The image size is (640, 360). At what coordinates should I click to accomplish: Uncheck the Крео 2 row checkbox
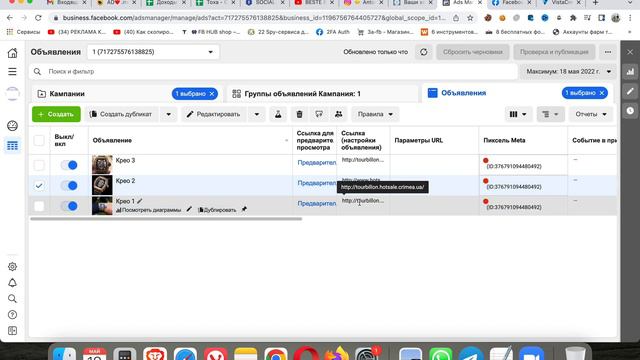(x=39, y=185)
